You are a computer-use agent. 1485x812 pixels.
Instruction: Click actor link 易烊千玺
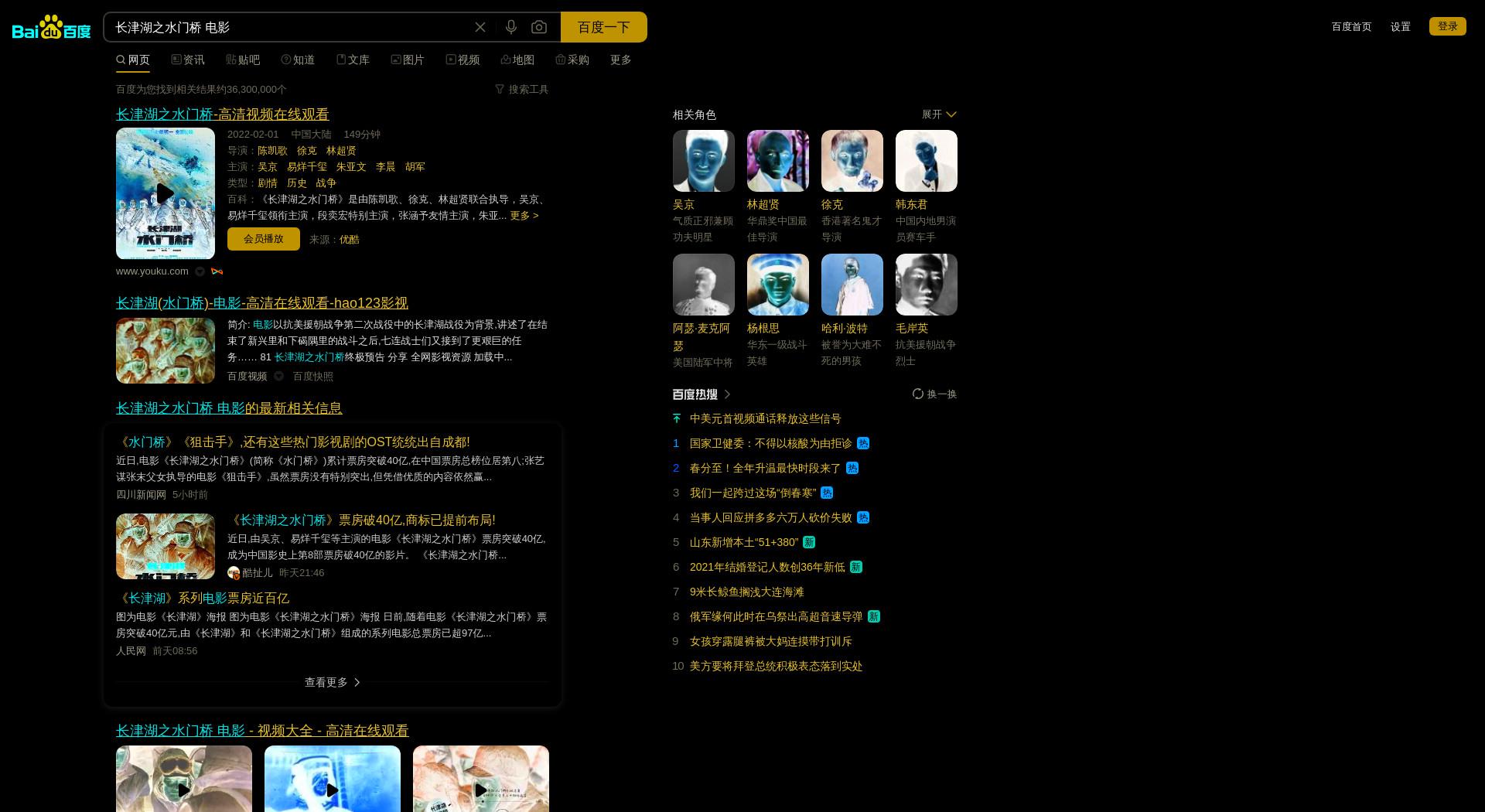(307, 166)
